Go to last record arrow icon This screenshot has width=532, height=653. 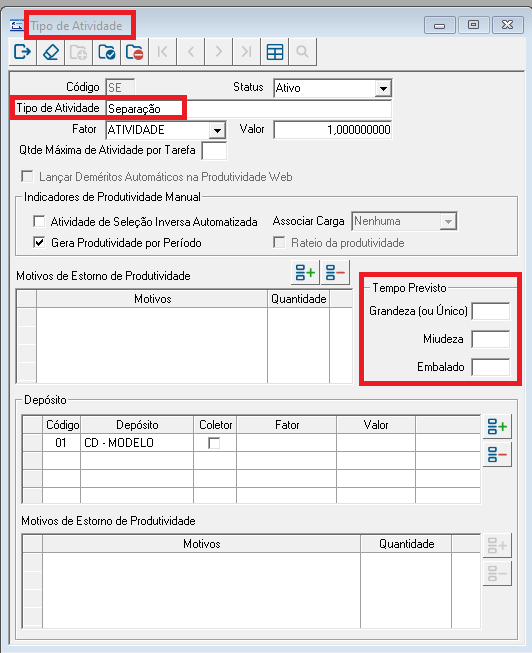pyautogui.click(x=247, y=52)
